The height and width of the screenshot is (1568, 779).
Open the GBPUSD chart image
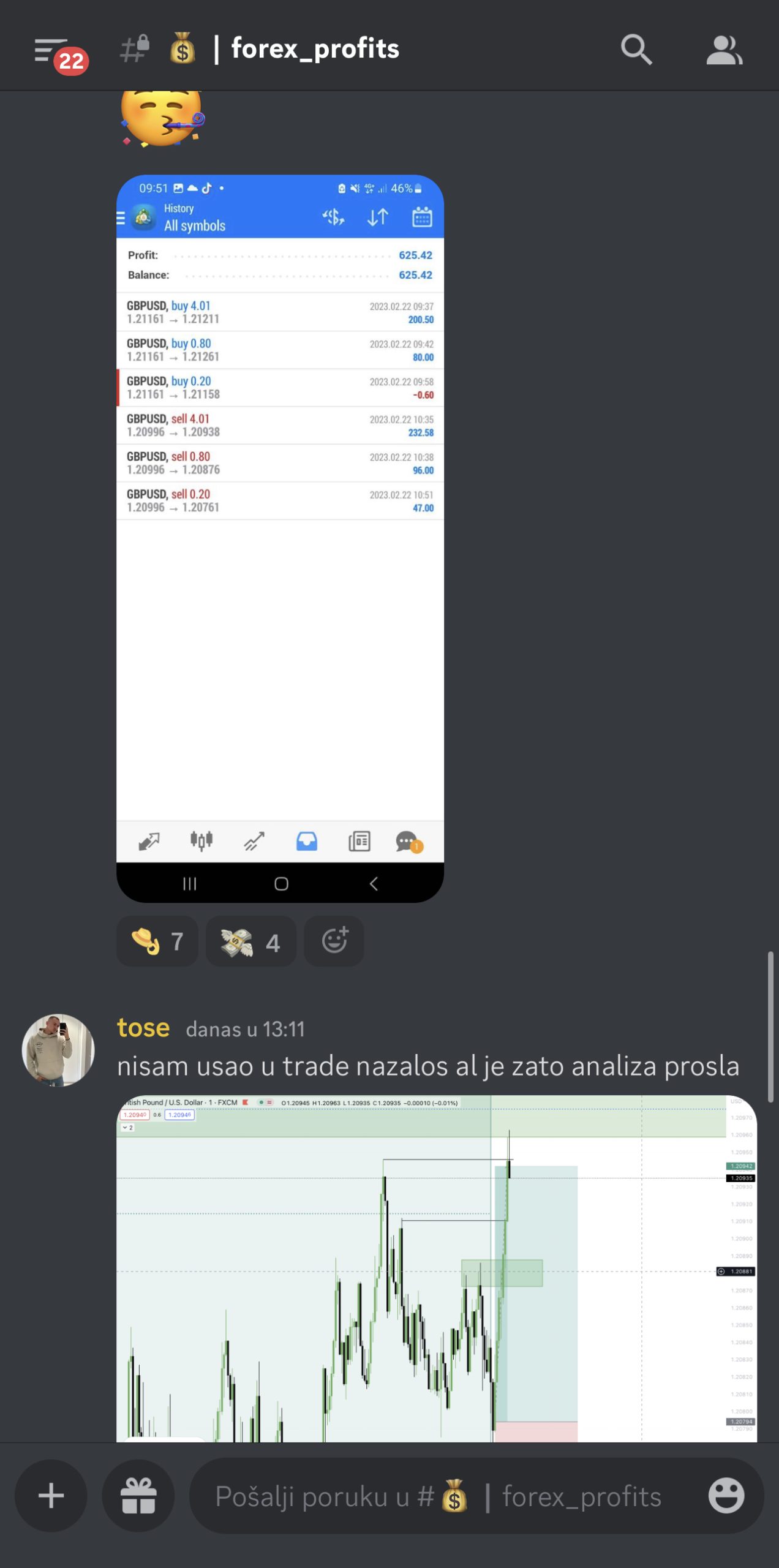(x=437, y=1268)
